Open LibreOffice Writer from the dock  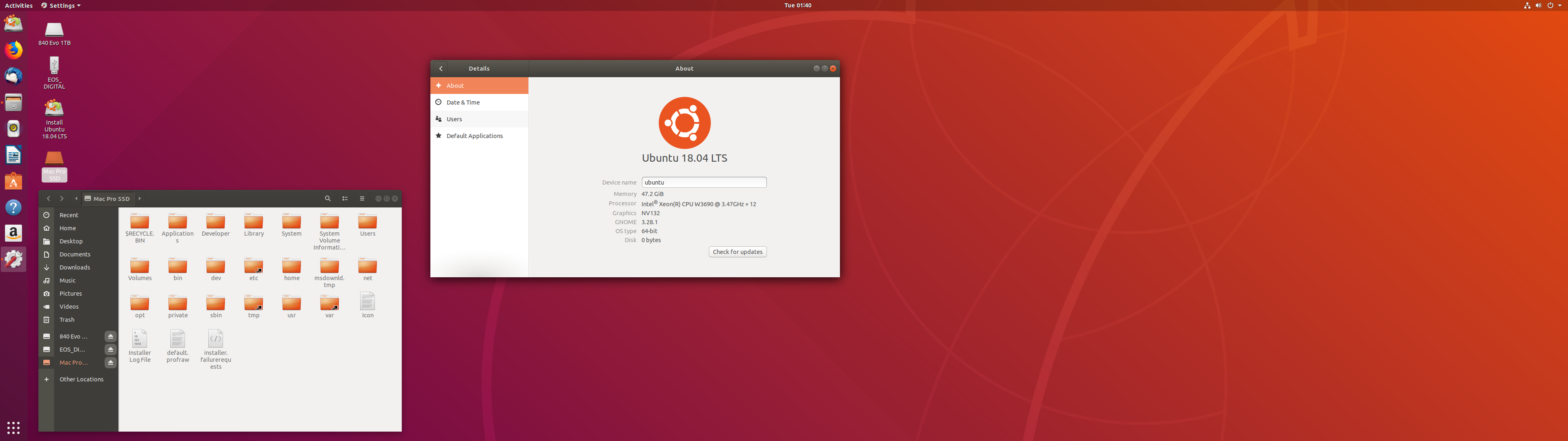(x=13, y=155)
